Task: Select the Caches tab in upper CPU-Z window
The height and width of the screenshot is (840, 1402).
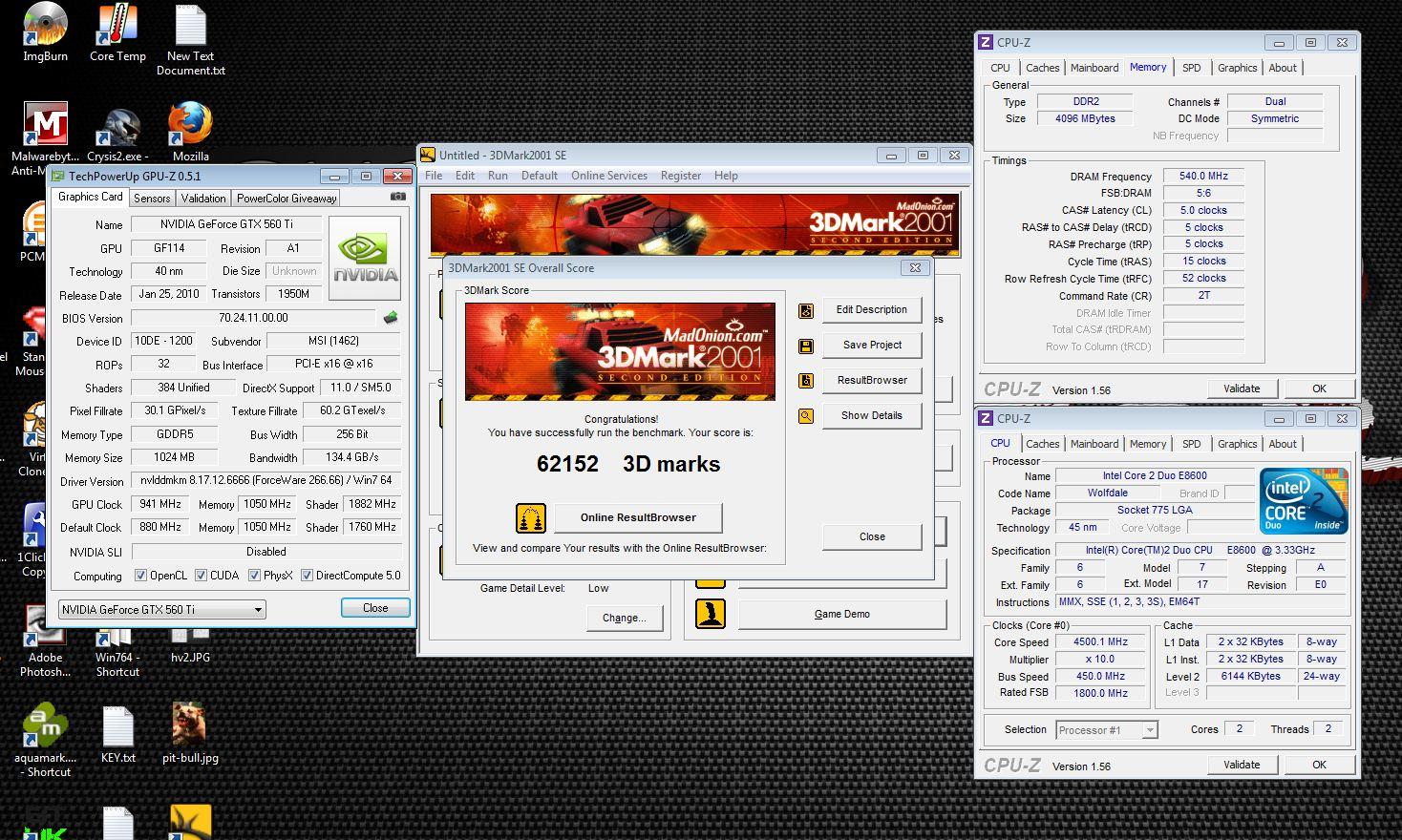Action: tap(1042, 68)
